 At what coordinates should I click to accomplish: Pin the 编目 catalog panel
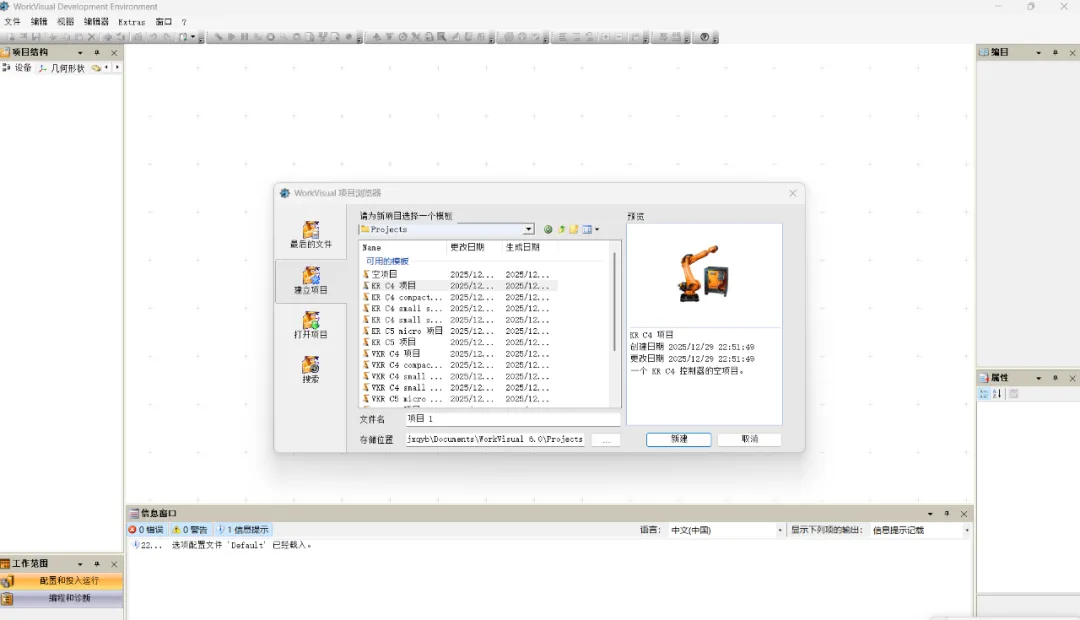tap(1055, 52)
